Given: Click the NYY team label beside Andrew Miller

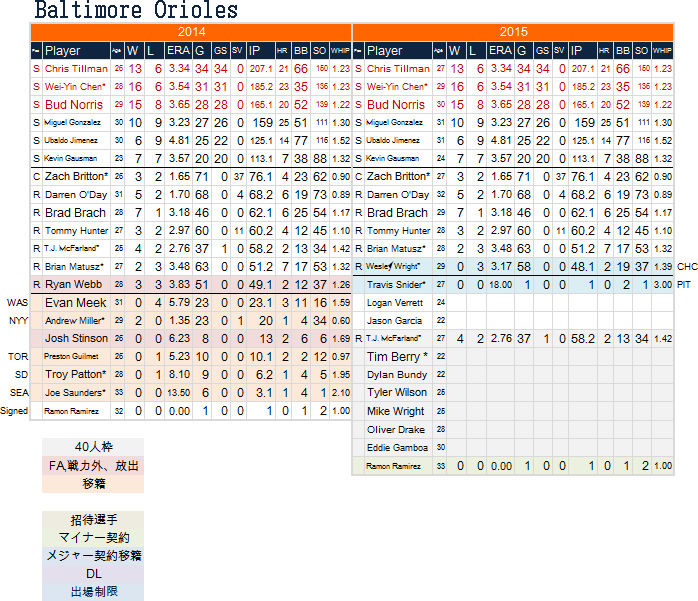Looking at the screenshot, I should (18, 321).
